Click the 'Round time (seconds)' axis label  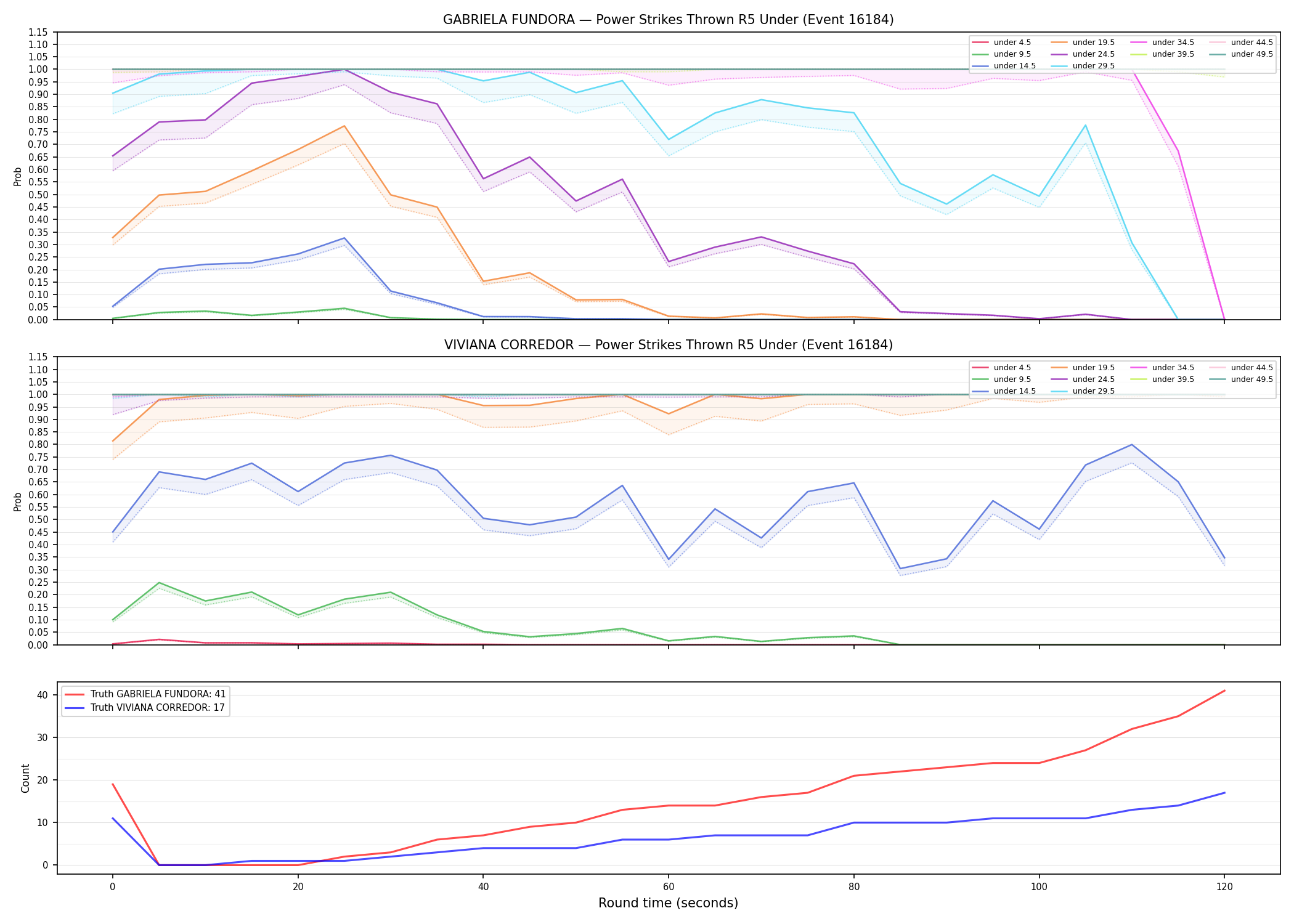(x=668, y=903)
